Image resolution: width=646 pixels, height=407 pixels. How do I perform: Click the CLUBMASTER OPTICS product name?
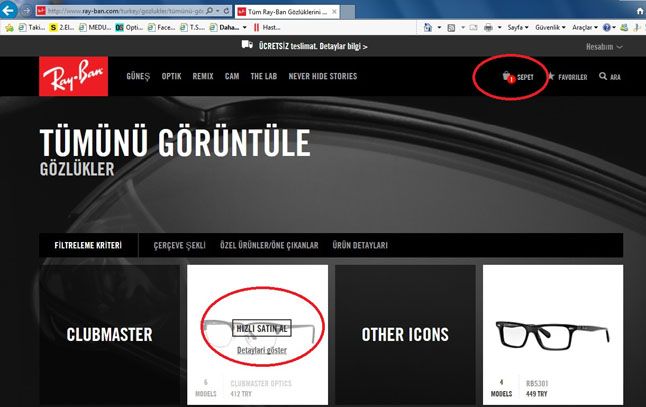coord(261,384)
